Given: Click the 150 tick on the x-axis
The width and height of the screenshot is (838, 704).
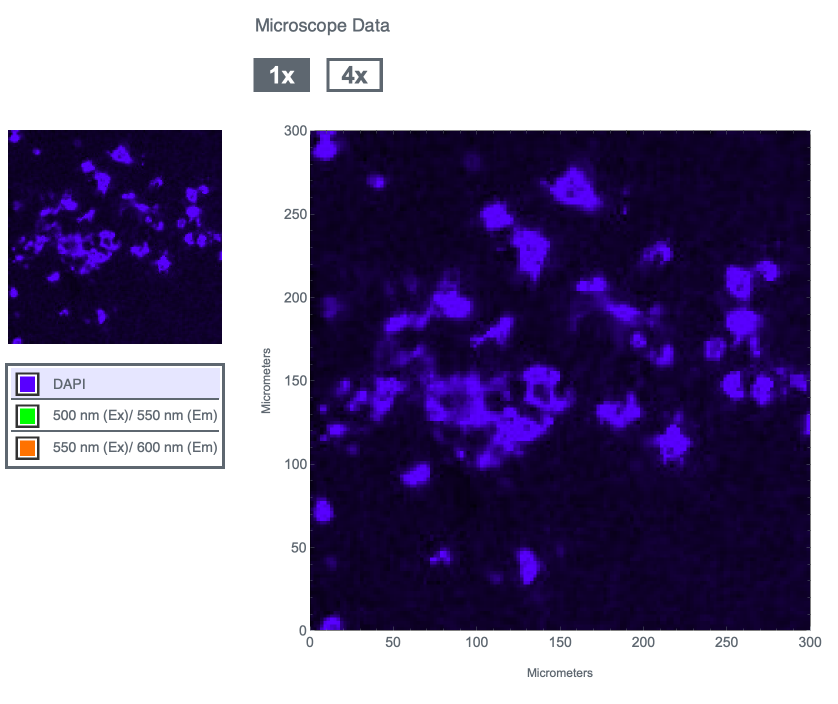Looking at the screenshot, I should coord(559,644).
